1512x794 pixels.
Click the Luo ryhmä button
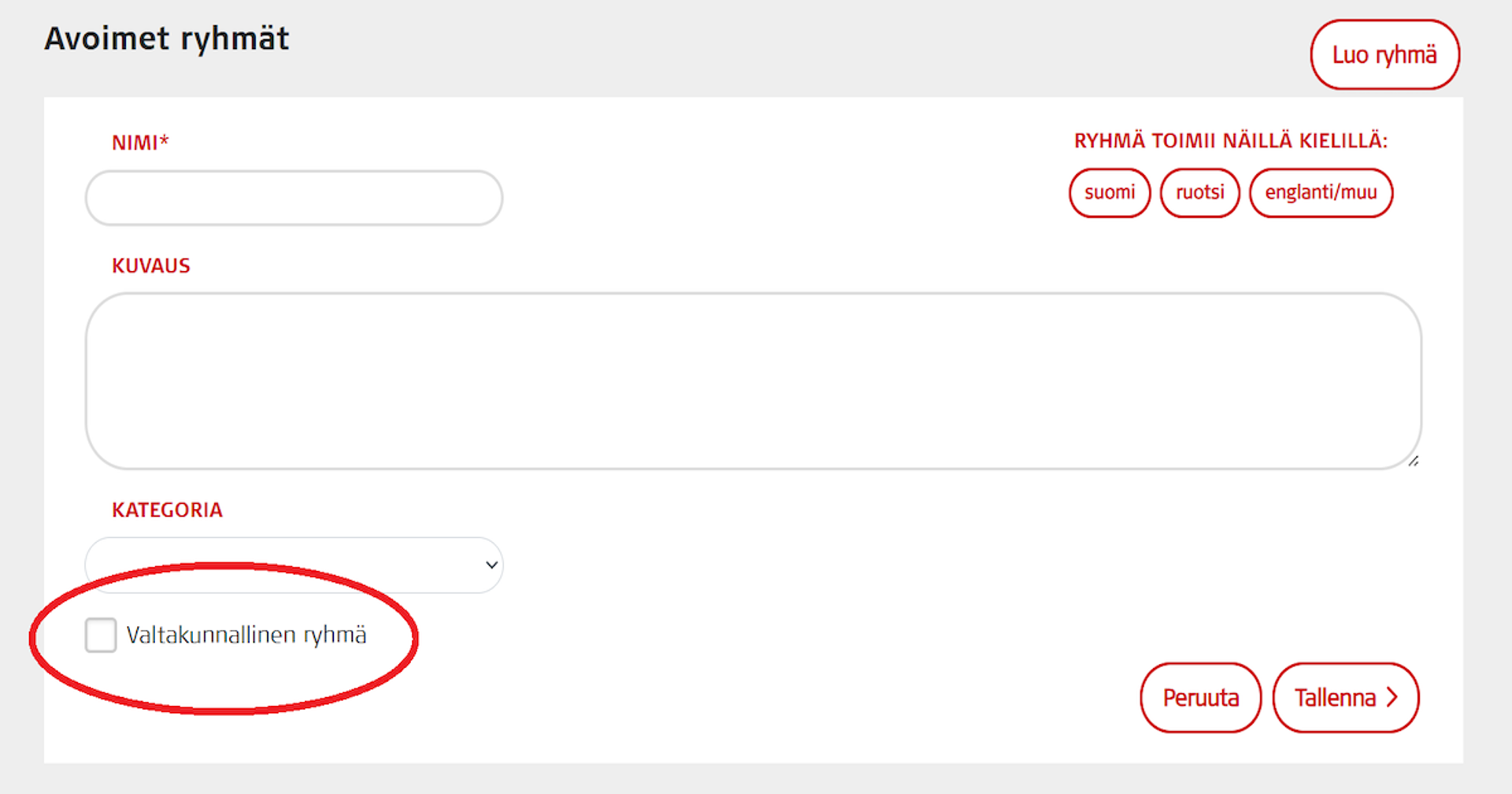[x=1384, y=55]
